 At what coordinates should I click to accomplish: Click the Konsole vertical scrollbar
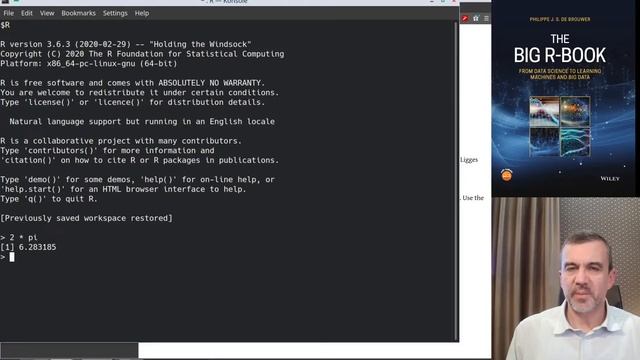[x=456, y=181]
